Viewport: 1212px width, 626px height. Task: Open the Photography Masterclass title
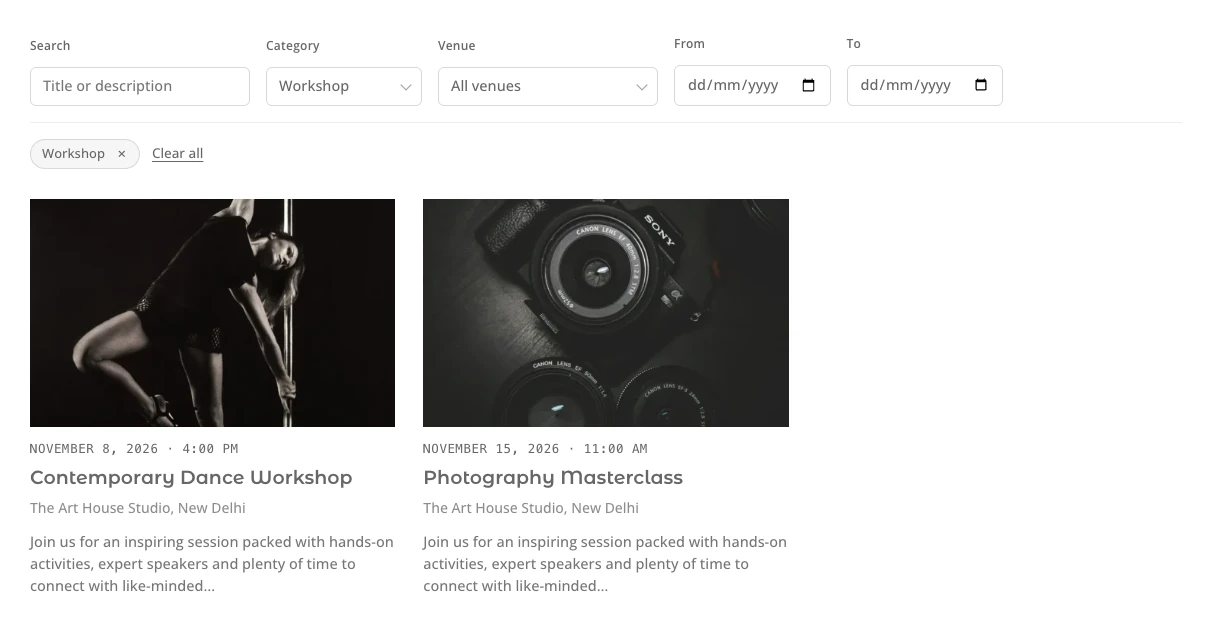tap(553, 477)
